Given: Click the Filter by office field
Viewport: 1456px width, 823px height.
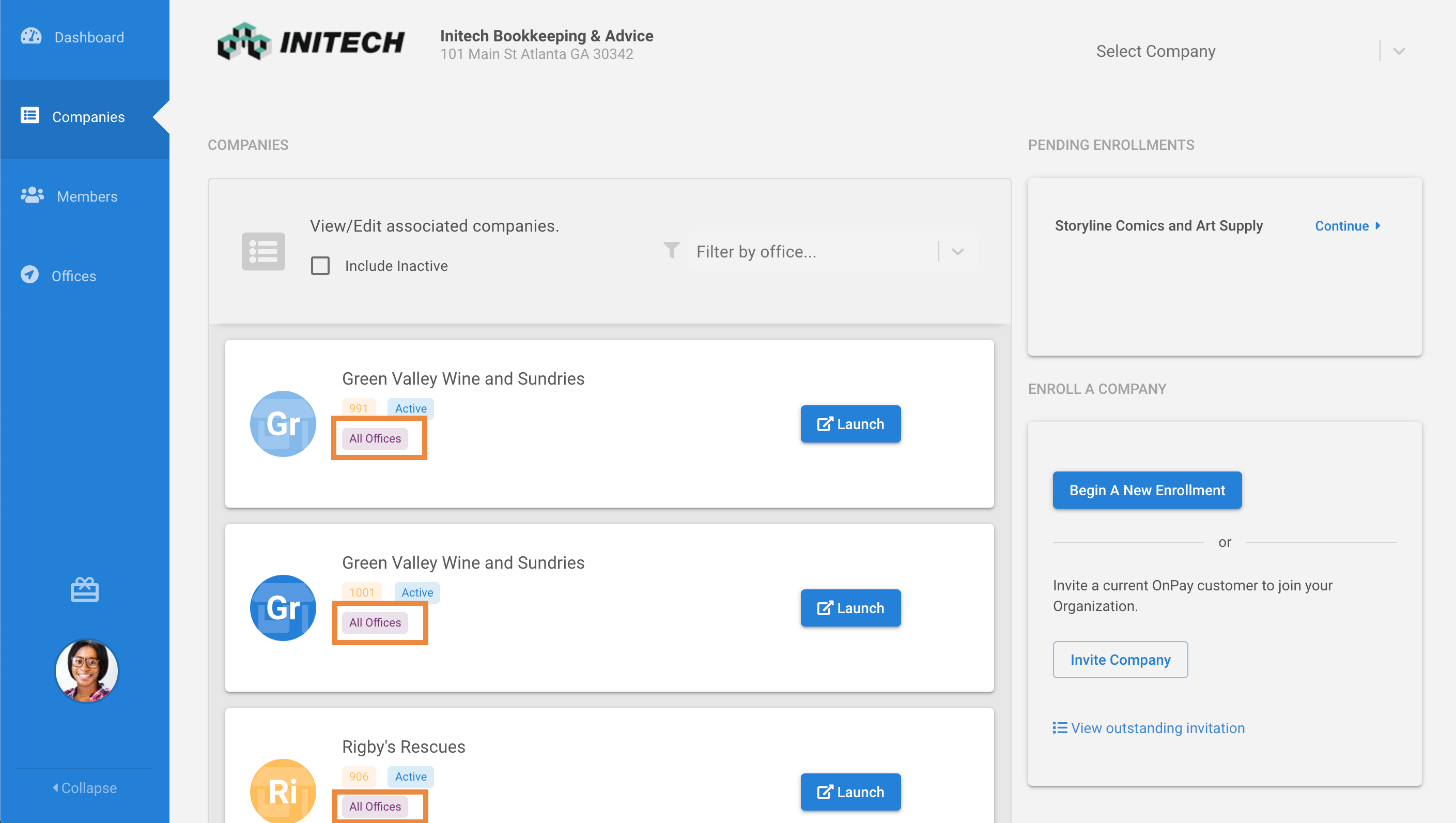Looking at the screenshot, I should point(832,252).
